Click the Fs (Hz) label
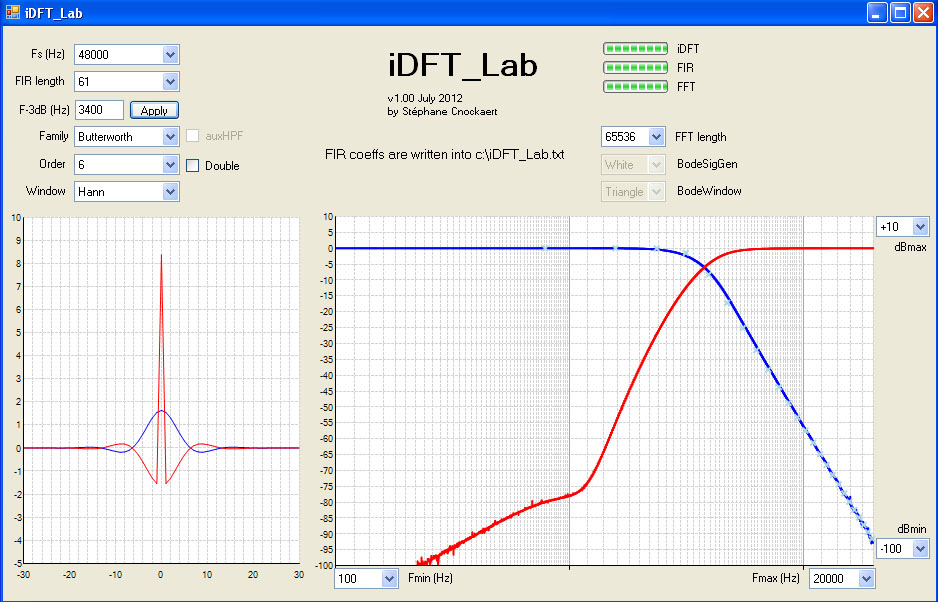 [48, 54]
